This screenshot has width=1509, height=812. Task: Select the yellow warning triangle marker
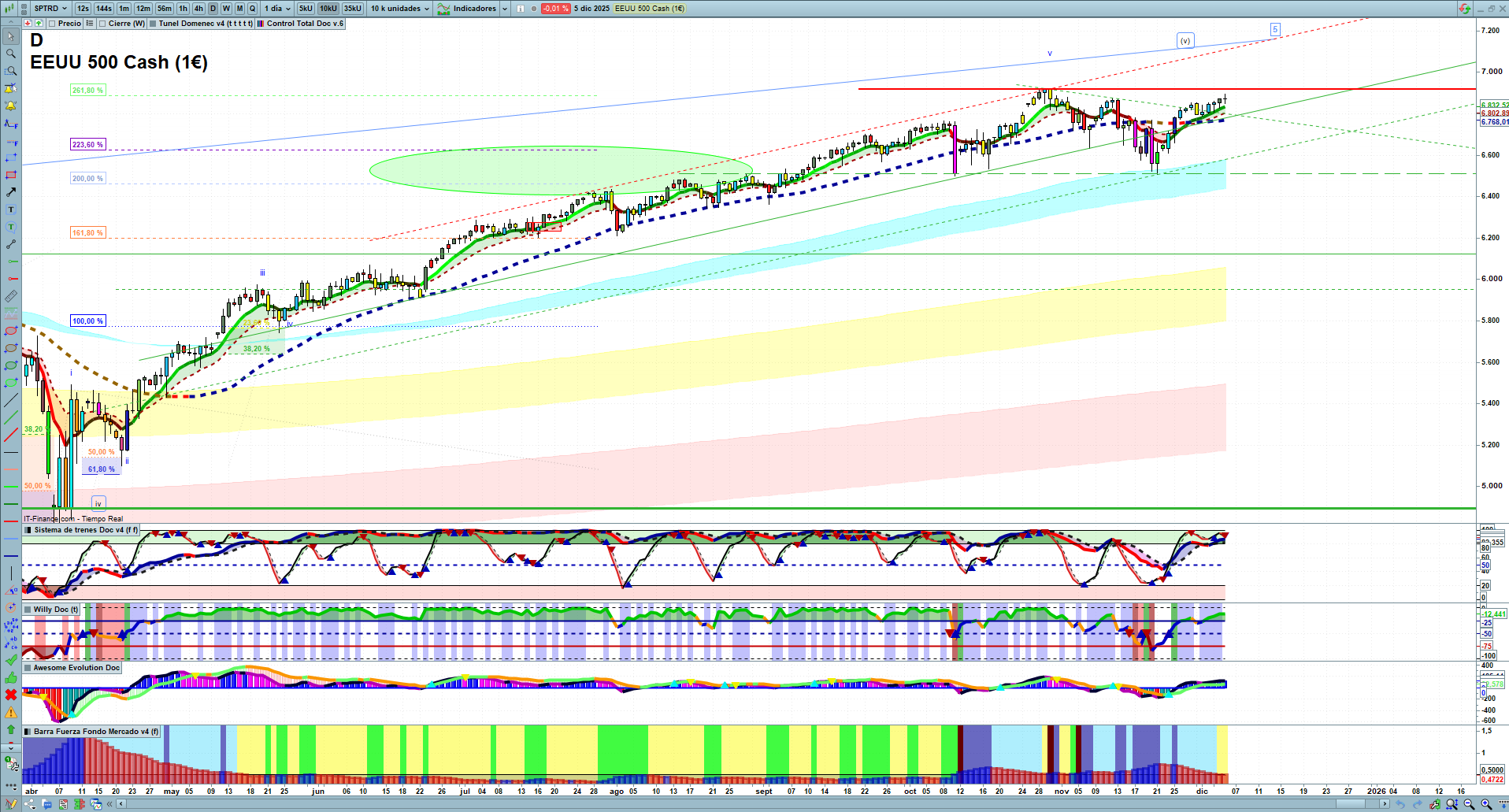click(11, 712)
